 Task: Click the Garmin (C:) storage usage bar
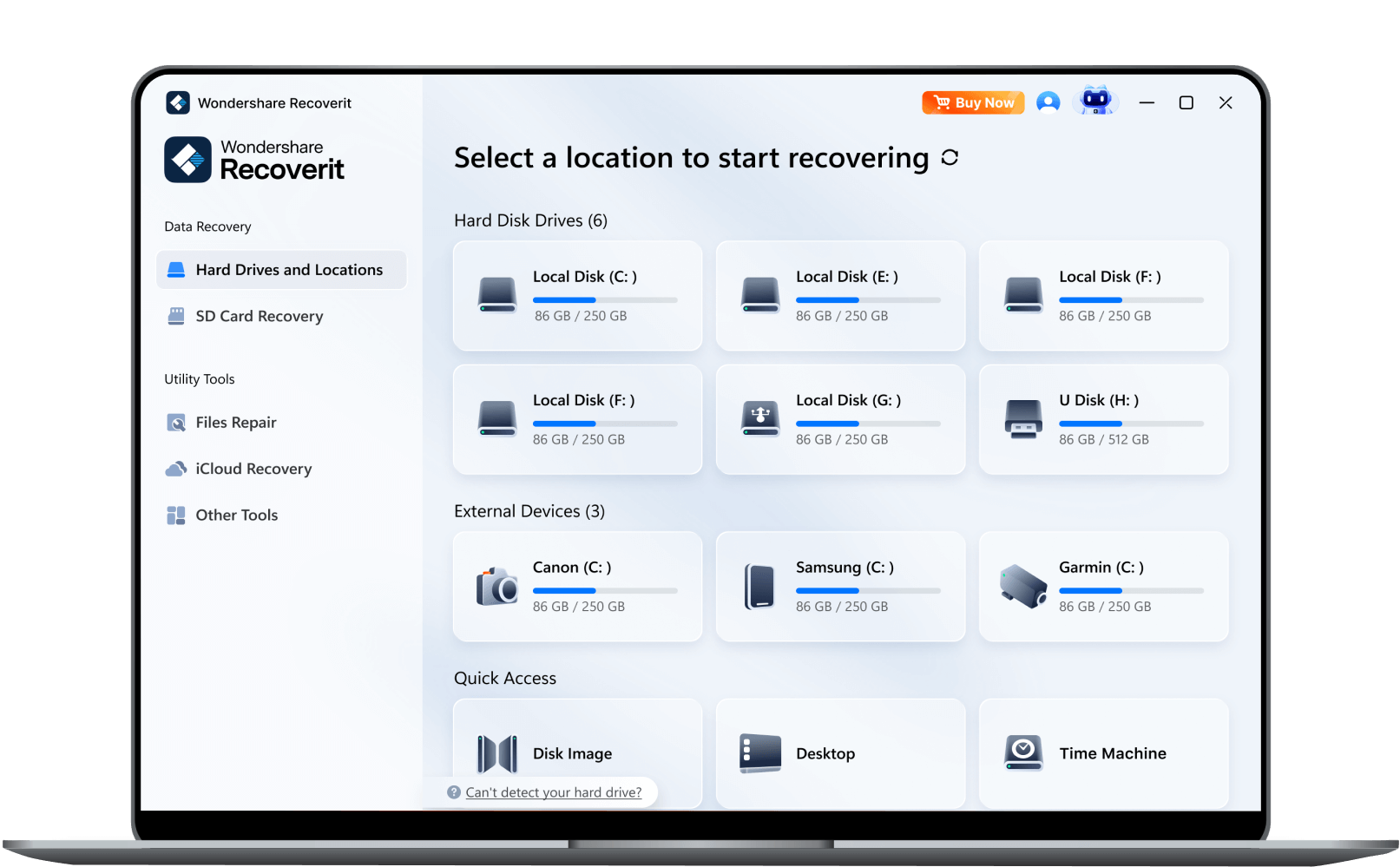tap(1131, 591)
